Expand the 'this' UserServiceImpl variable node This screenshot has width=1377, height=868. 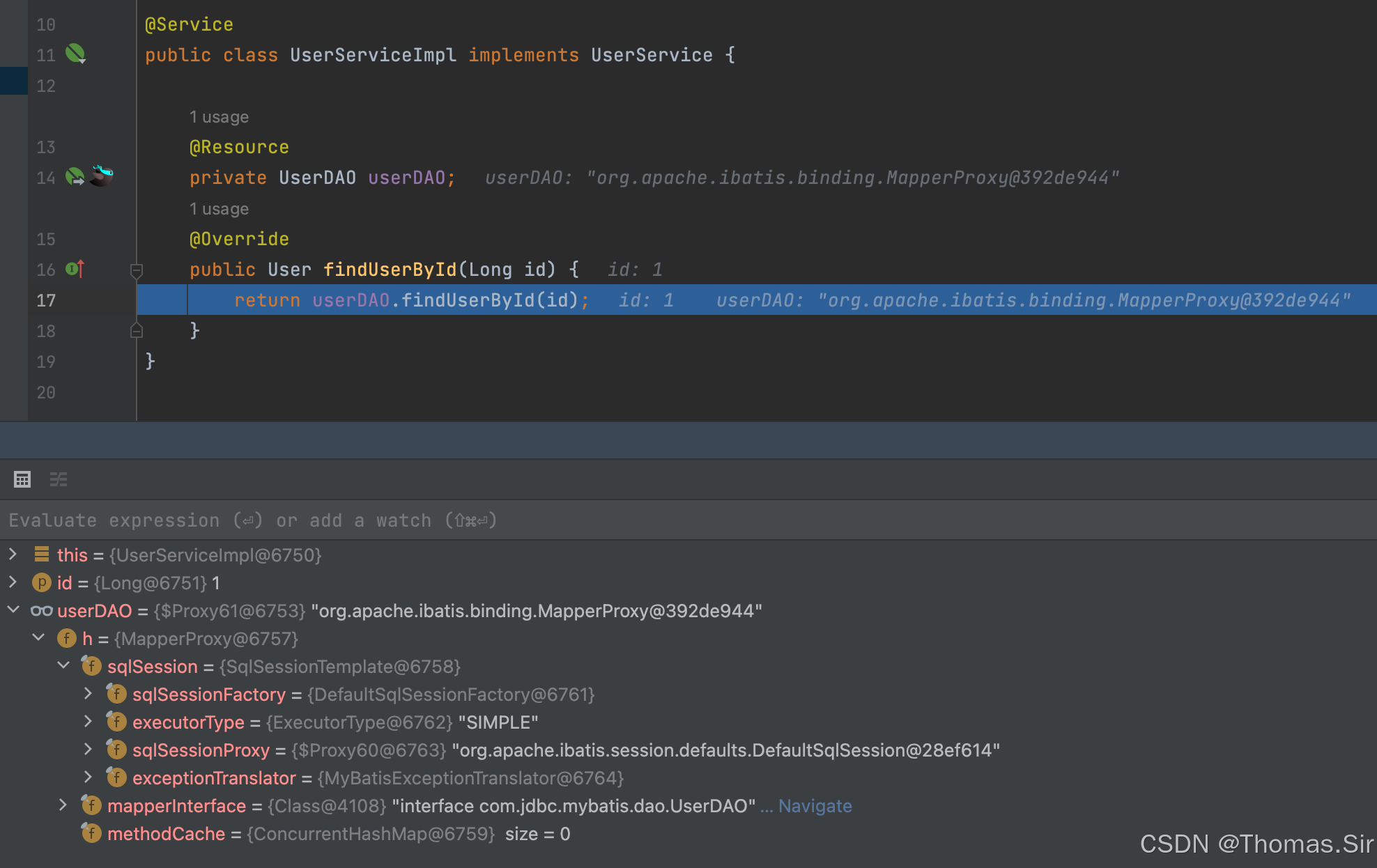pos(13,555)
